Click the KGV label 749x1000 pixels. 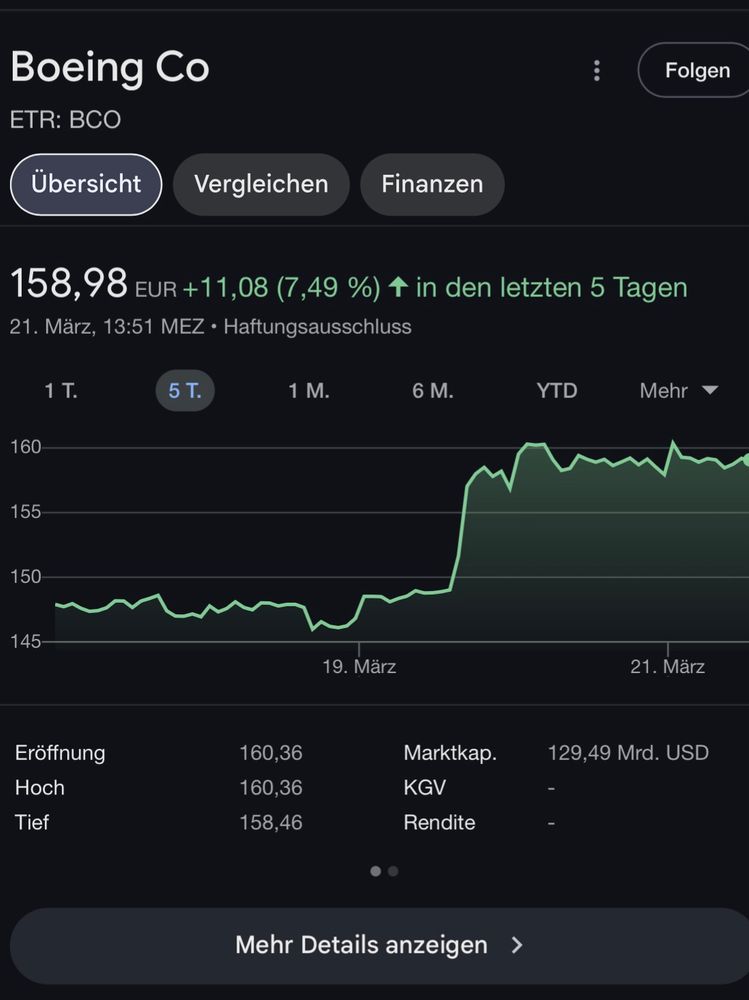424,788
